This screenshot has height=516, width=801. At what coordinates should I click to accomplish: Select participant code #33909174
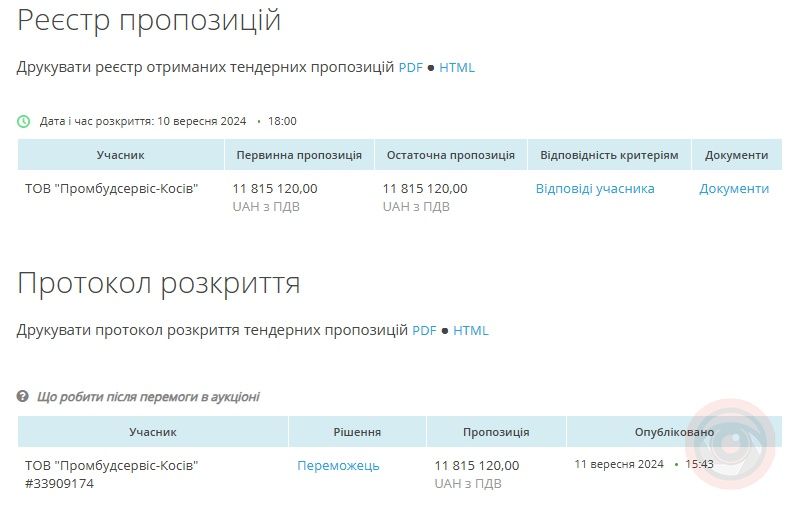tap(59, 483)
